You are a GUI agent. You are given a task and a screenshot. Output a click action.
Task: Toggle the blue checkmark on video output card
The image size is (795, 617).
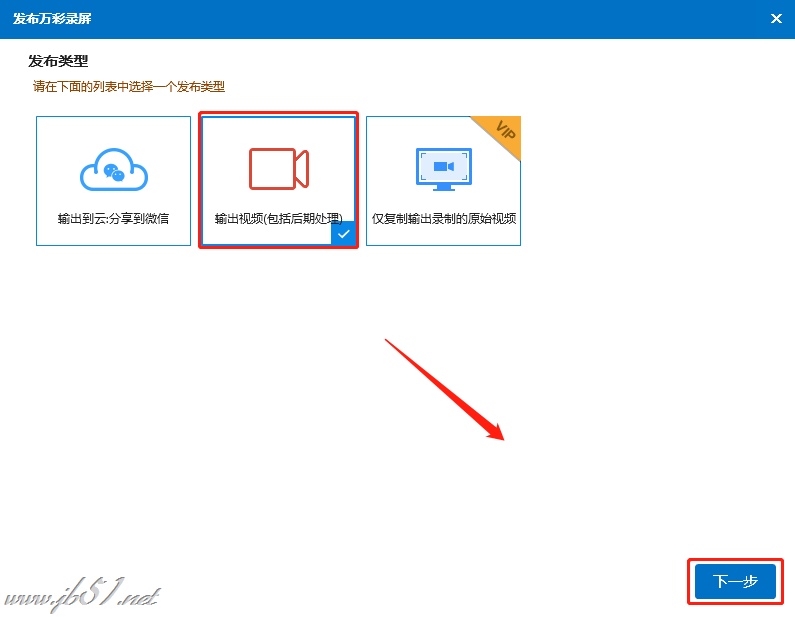pos(343,234)
